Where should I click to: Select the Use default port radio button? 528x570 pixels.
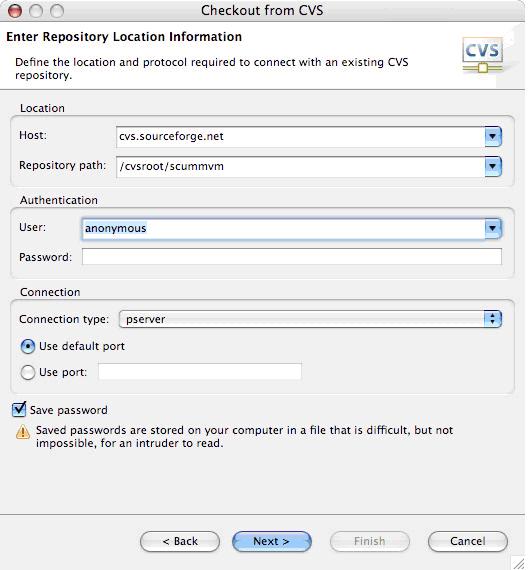[x=28, y=346]
